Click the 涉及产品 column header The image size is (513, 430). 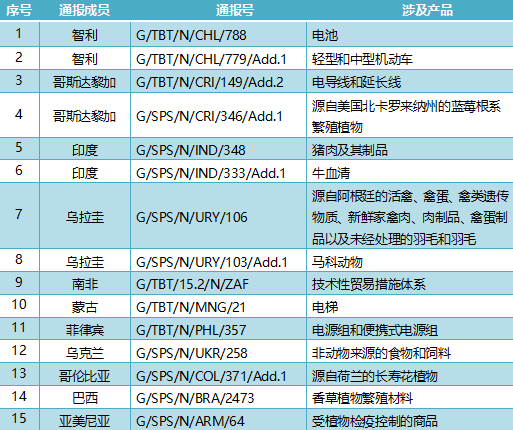(427, 11)
